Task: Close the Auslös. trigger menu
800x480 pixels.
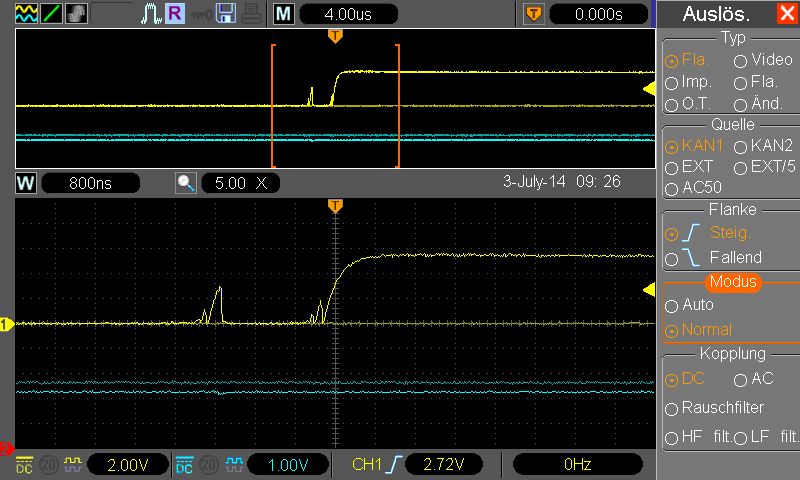Action: (x=786, y=14)
